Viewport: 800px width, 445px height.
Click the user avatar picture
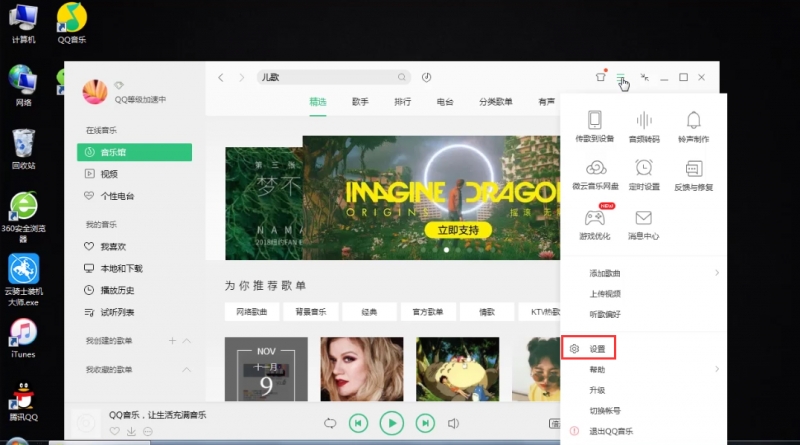[95, 92]
